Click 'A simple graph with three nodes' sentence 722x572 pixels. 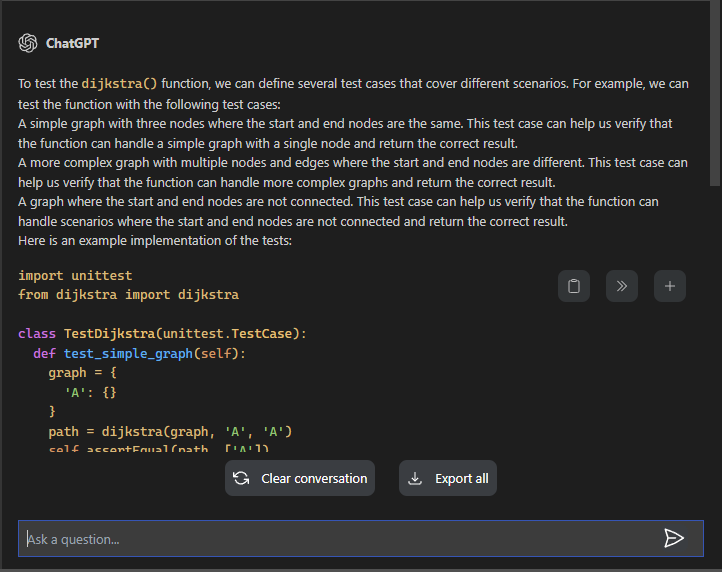(x=345, y=134)
